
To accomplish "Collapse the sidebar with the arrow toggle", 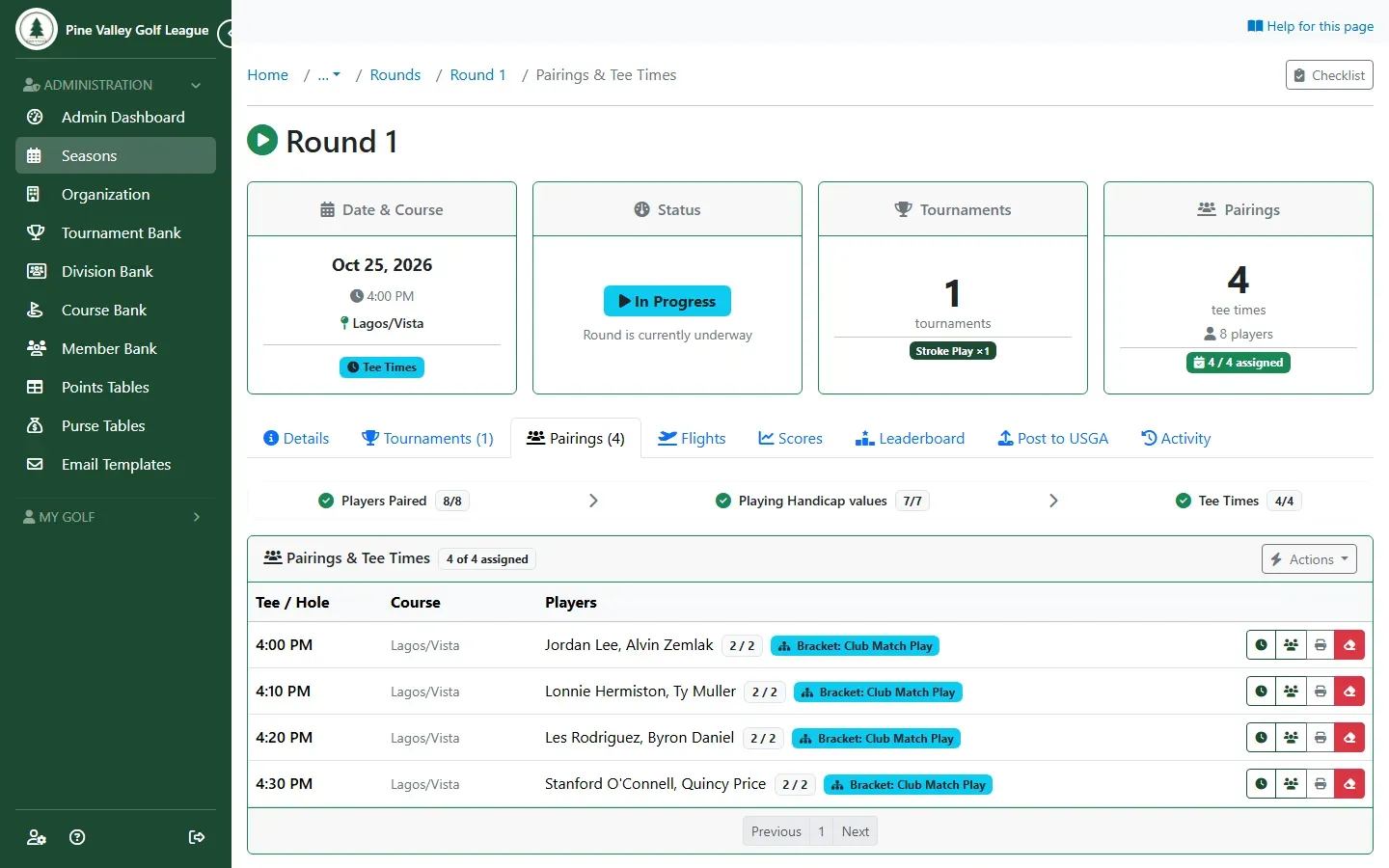I will click(x=226, y=34).
